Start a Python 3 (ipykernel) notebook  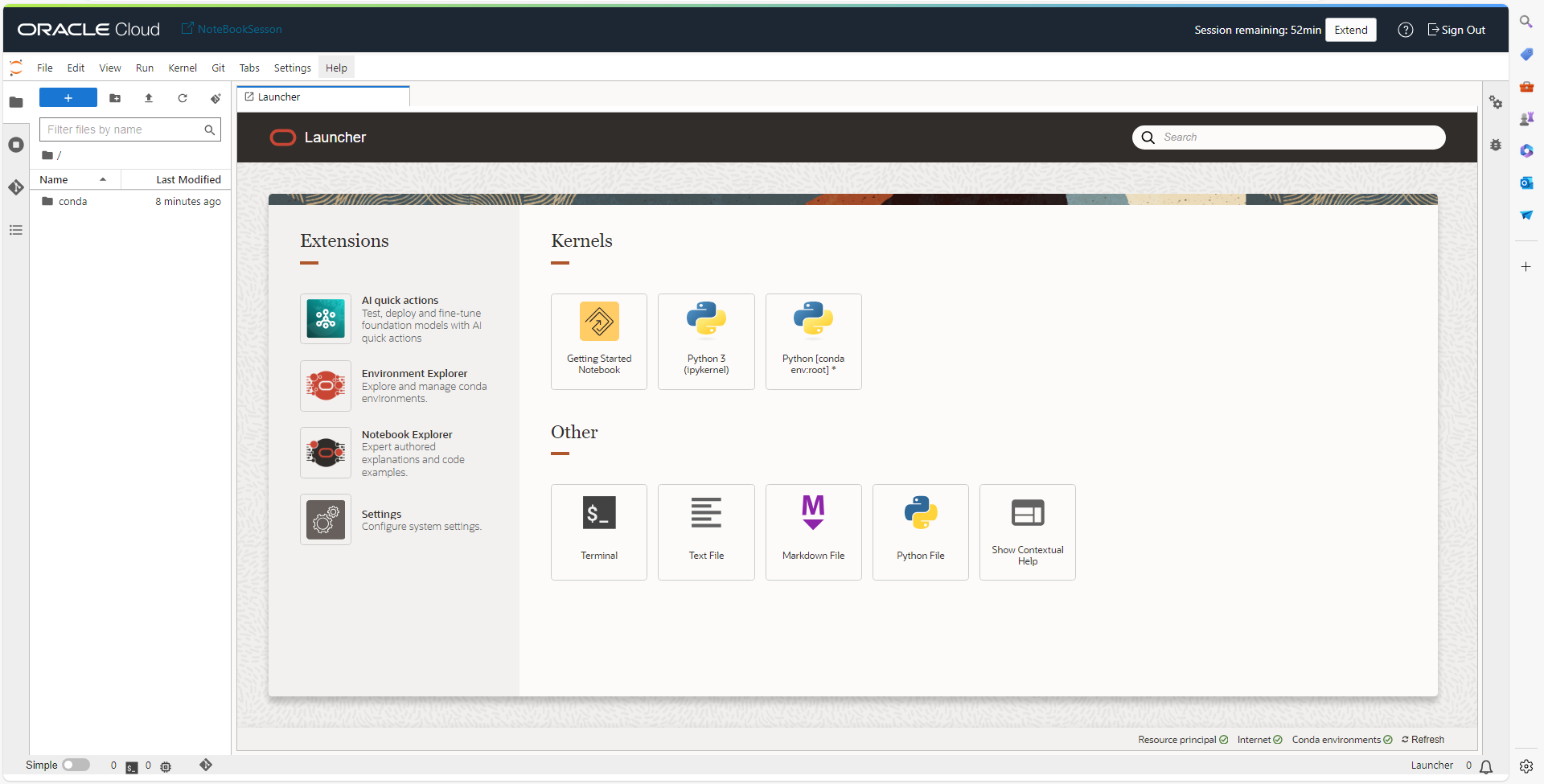706,342
